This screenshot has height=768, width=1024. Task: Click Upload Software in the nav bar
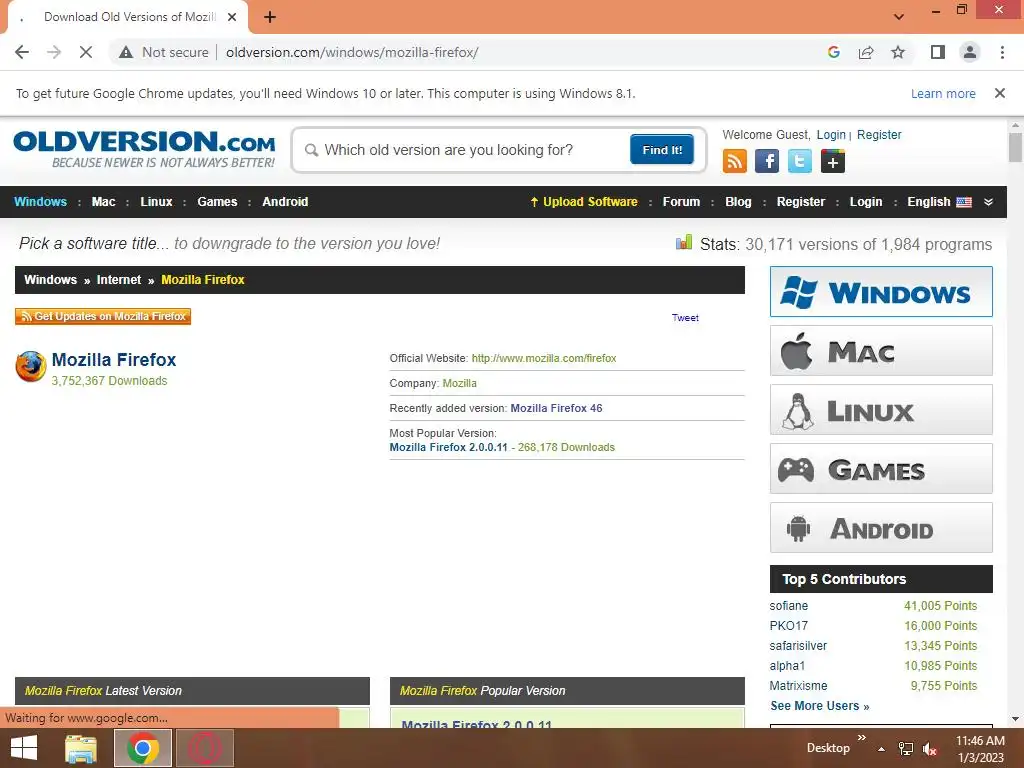(584, 202)
